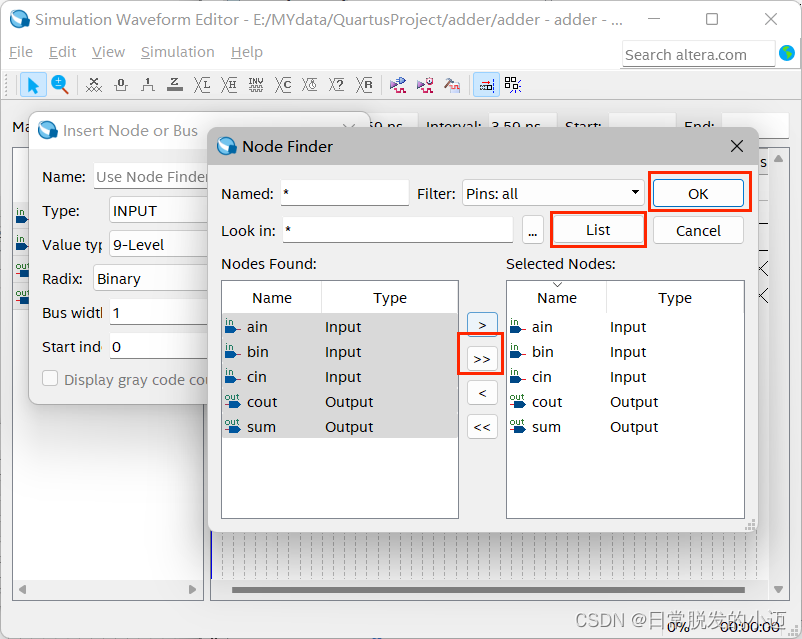The width and height of the screenshot is (802, 639).
Task: Select bin in Selected Nodes list
Action: tap(625, 351)
